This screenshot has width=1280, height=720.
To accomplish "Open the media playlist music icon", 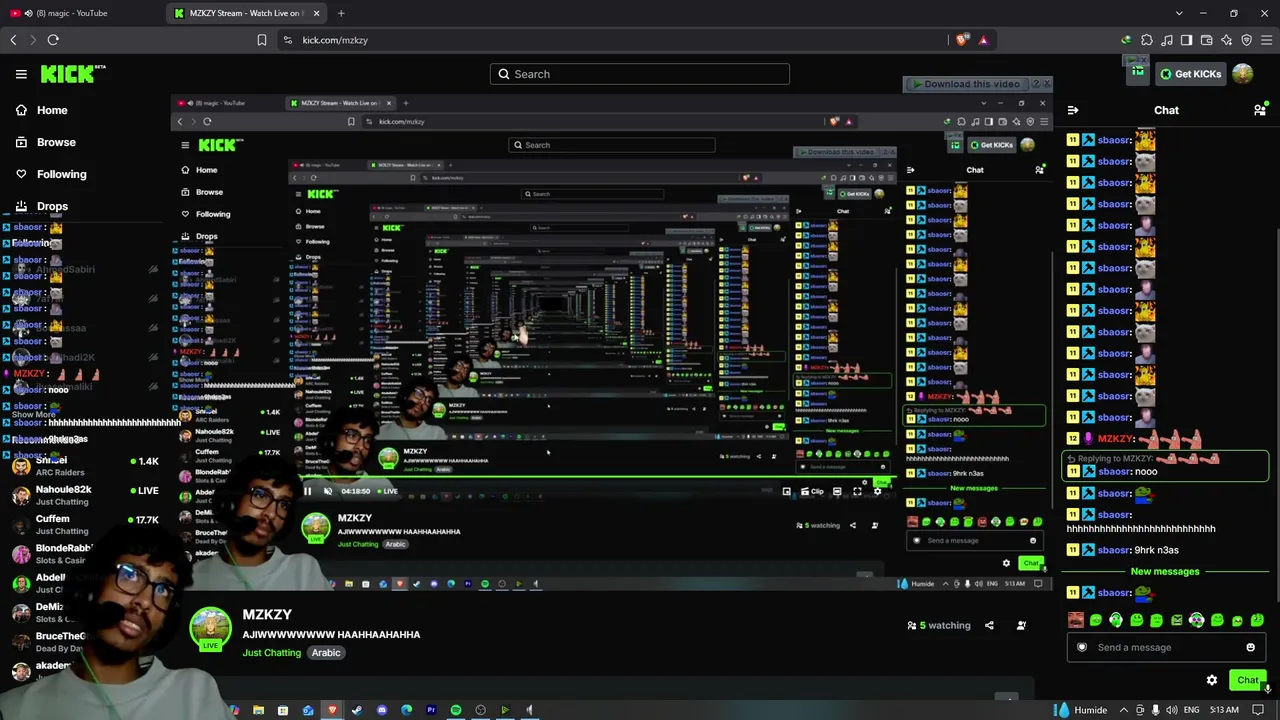I will coord(1166,40).
